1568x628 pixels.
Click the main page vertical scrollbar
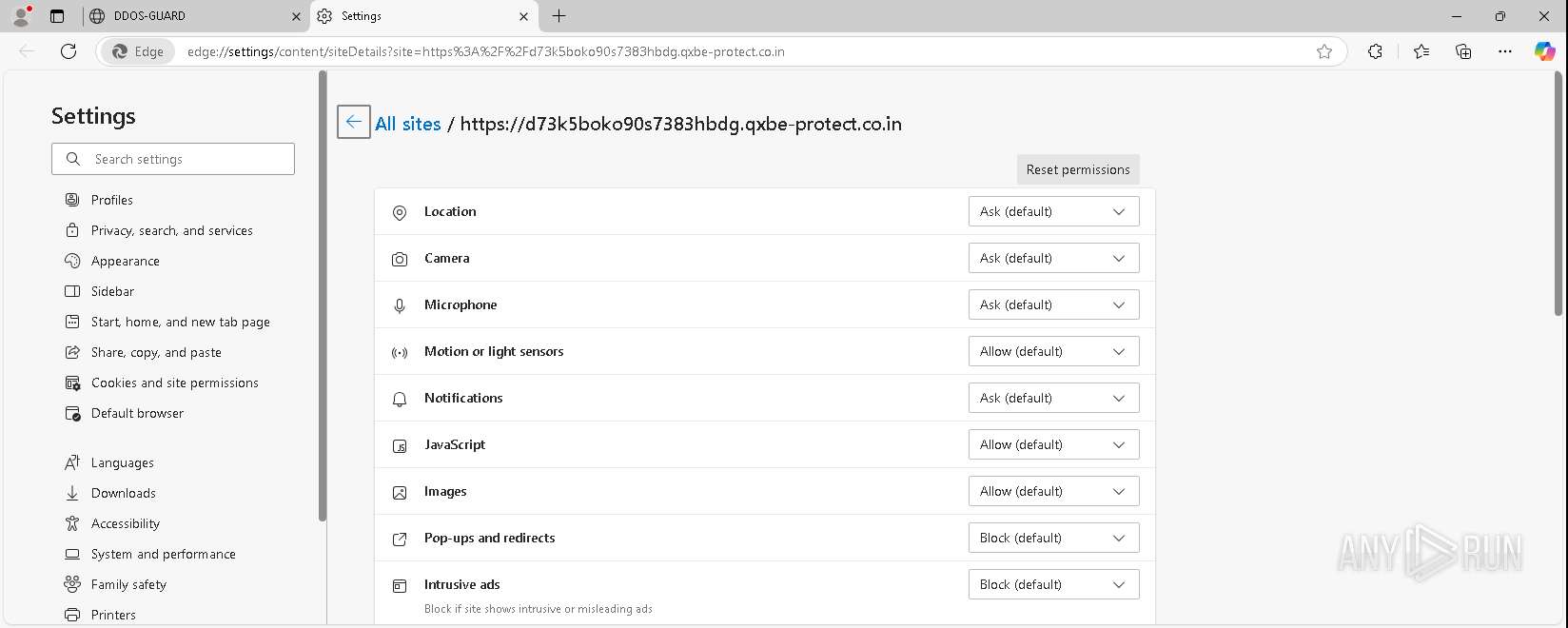coord(1558,194)
